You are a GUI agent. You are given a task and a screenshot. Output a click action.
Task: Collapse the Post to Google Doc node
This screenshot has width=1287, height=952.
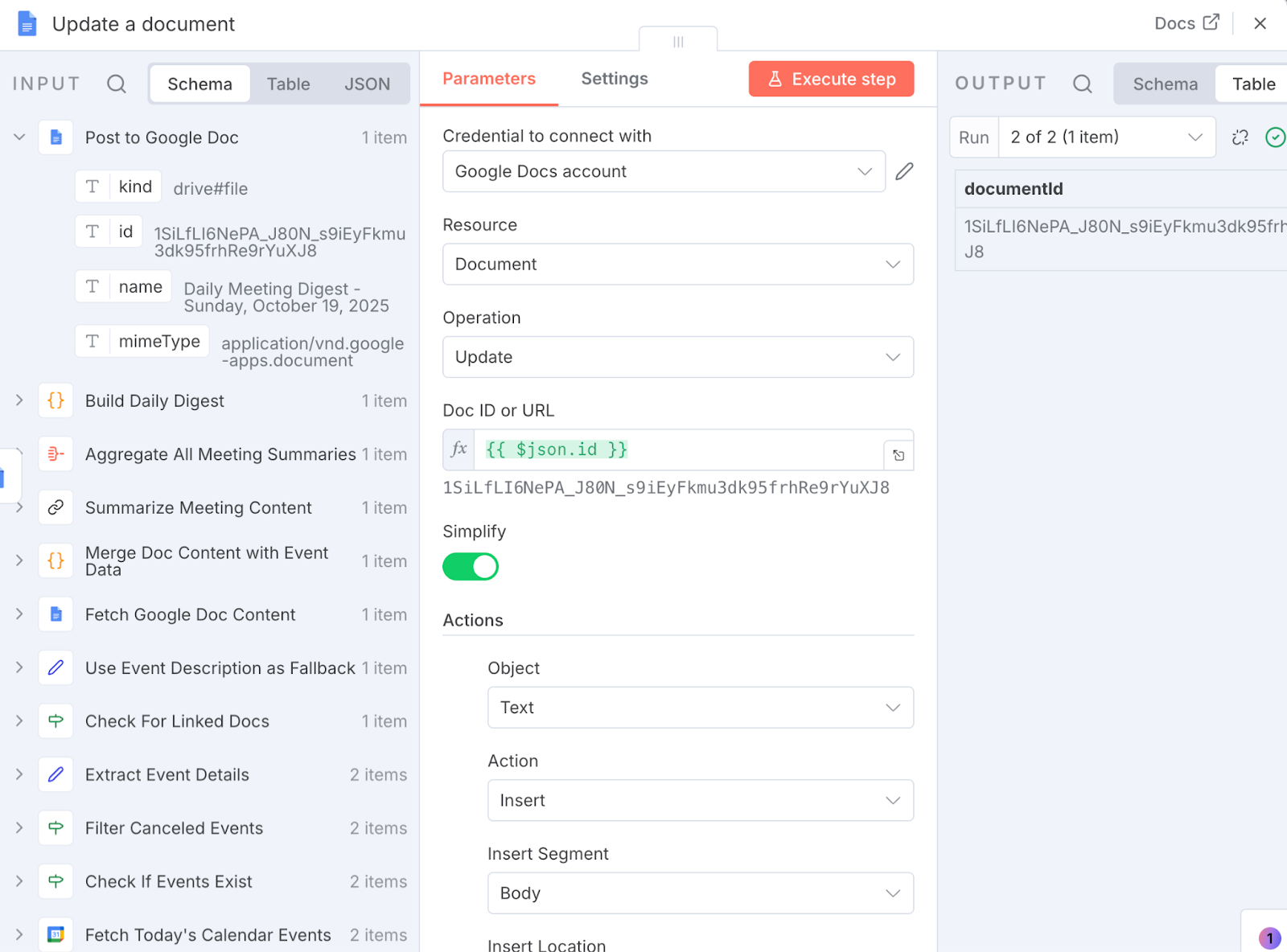pyautogui.click(x=19, y=137)
